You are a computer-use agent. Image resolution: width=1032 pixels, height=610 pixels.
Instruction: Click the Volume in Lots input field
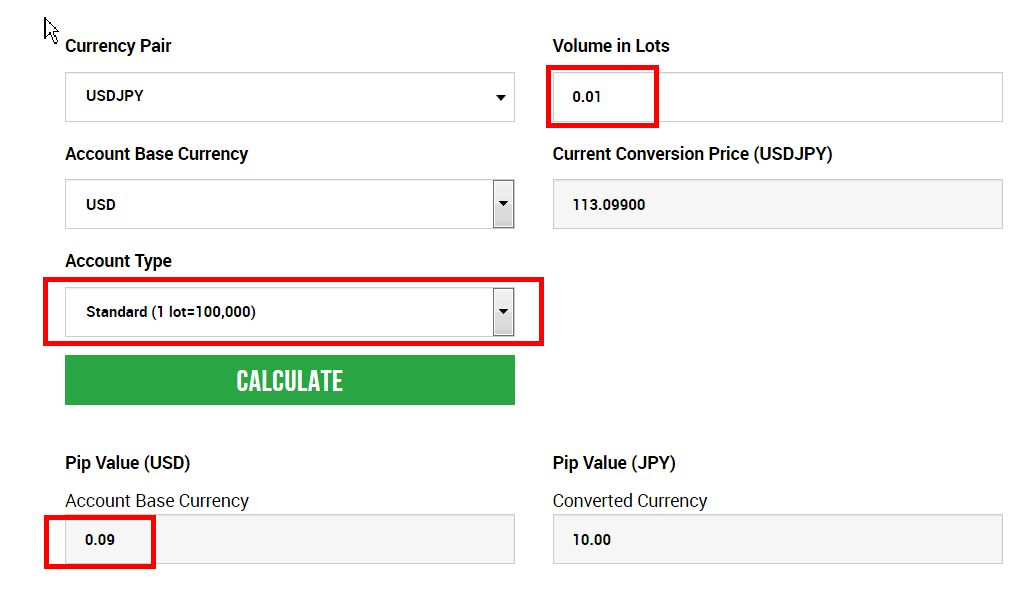tap(776, 97)
